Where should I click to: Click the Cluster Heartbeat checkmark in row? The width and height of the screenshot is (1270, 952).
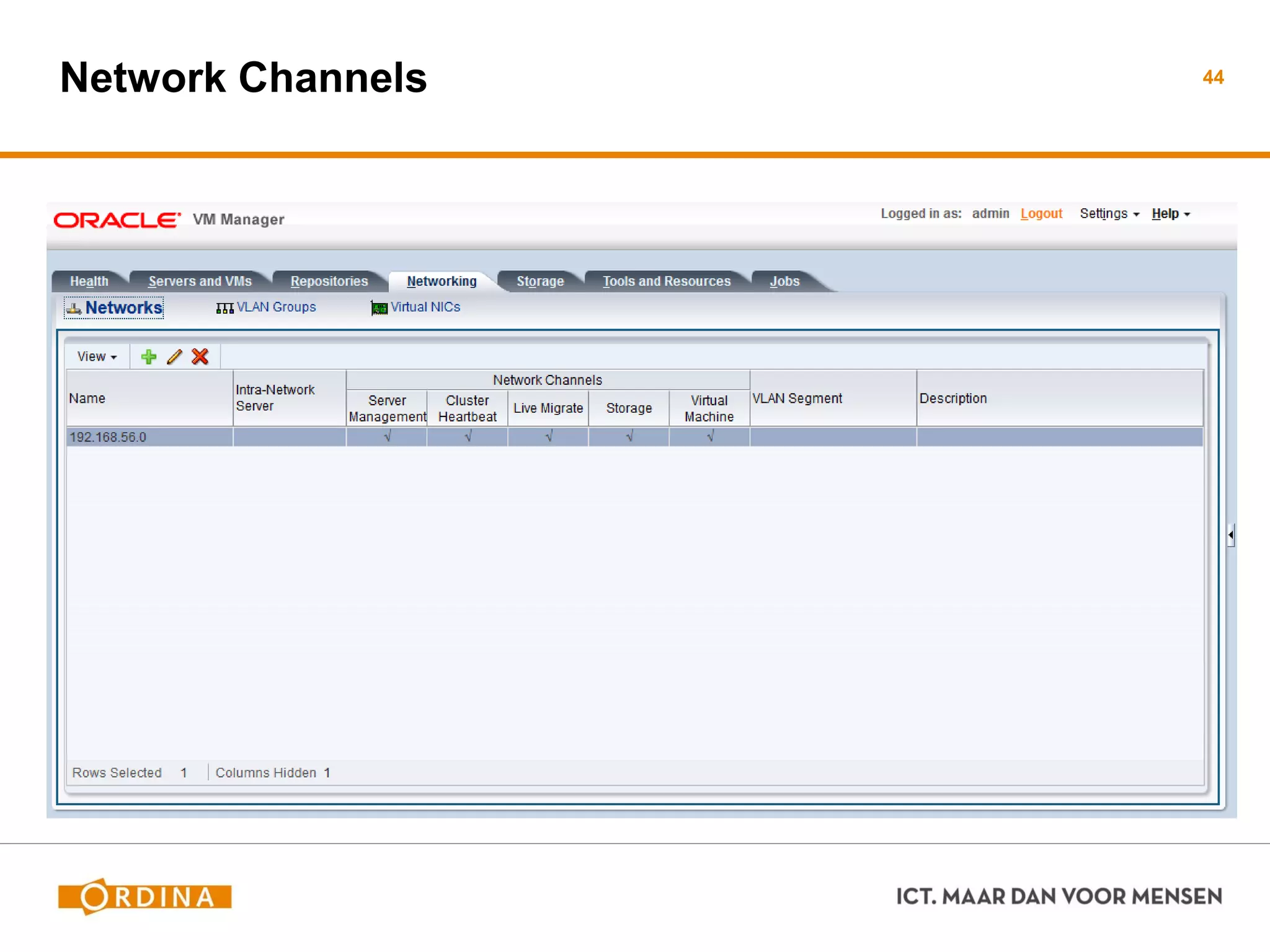[x=468, y=437]
